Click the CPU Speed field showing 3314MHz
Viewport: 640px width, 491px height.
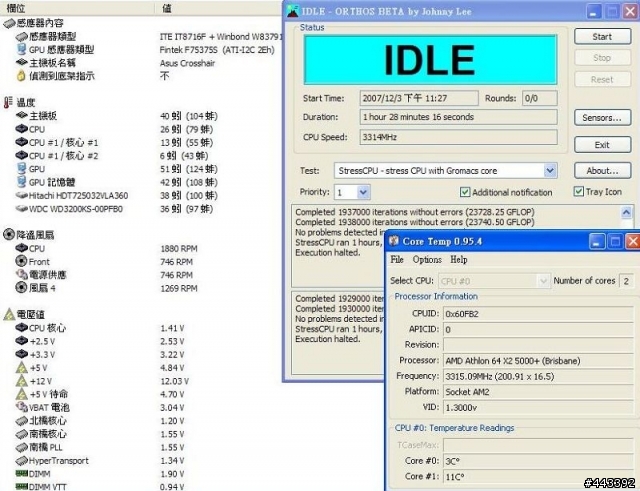(x=458, y=137)
